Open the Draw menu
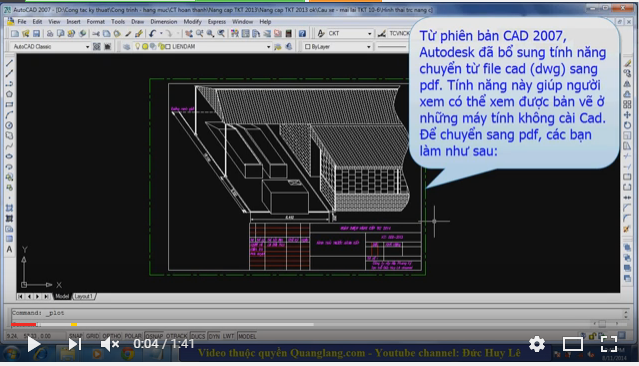The image size is (639, 366). click(137, 22)
